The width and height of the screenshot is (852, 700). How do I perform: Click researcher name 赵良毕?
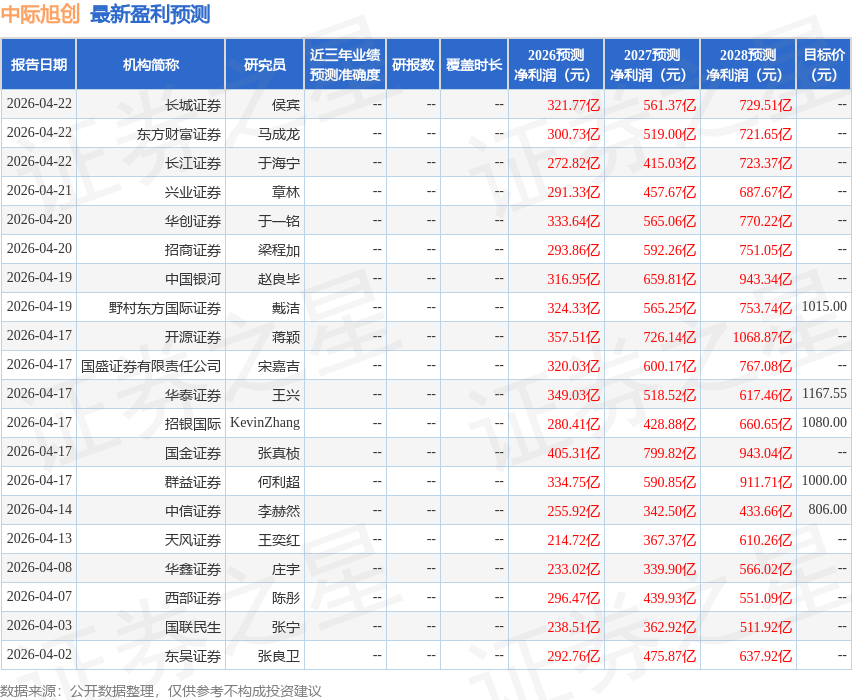tap(279, 279)
